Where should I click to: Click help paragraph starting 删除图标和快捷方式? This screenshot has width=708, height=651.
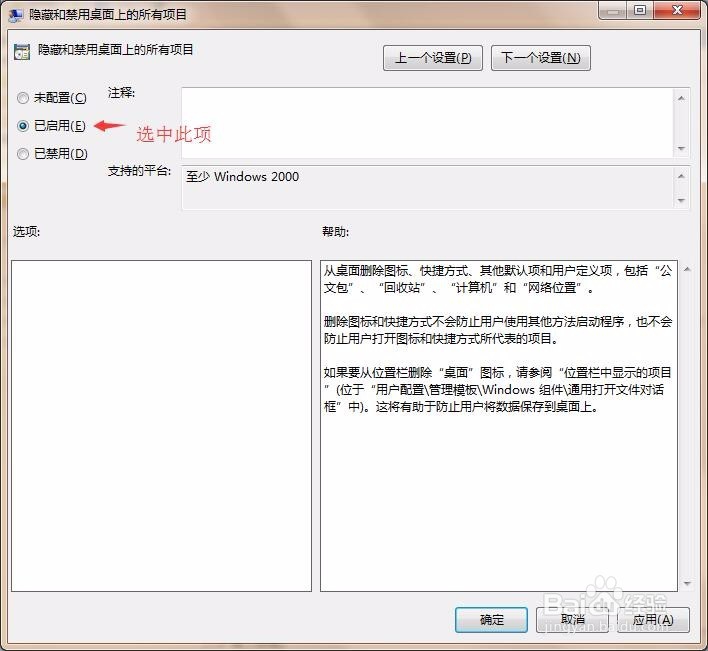click(x=498, y=330)
